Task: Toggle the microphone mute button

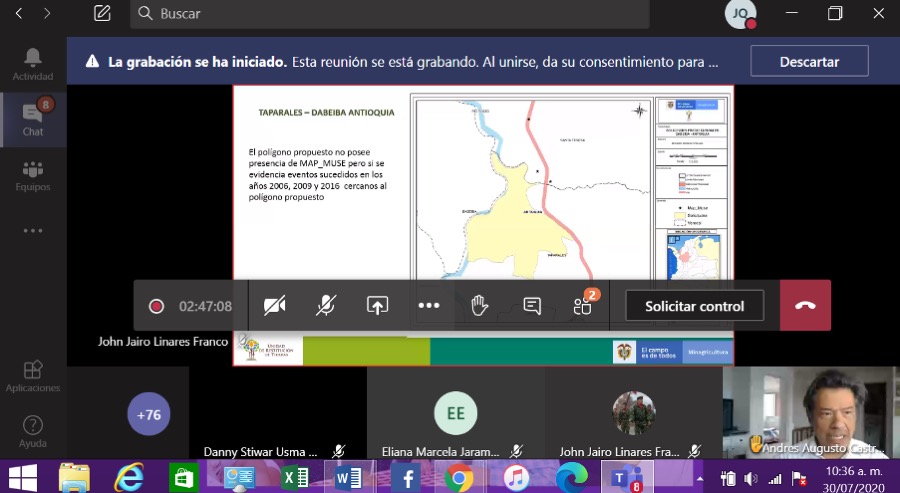Action: [x=326, y=306]
